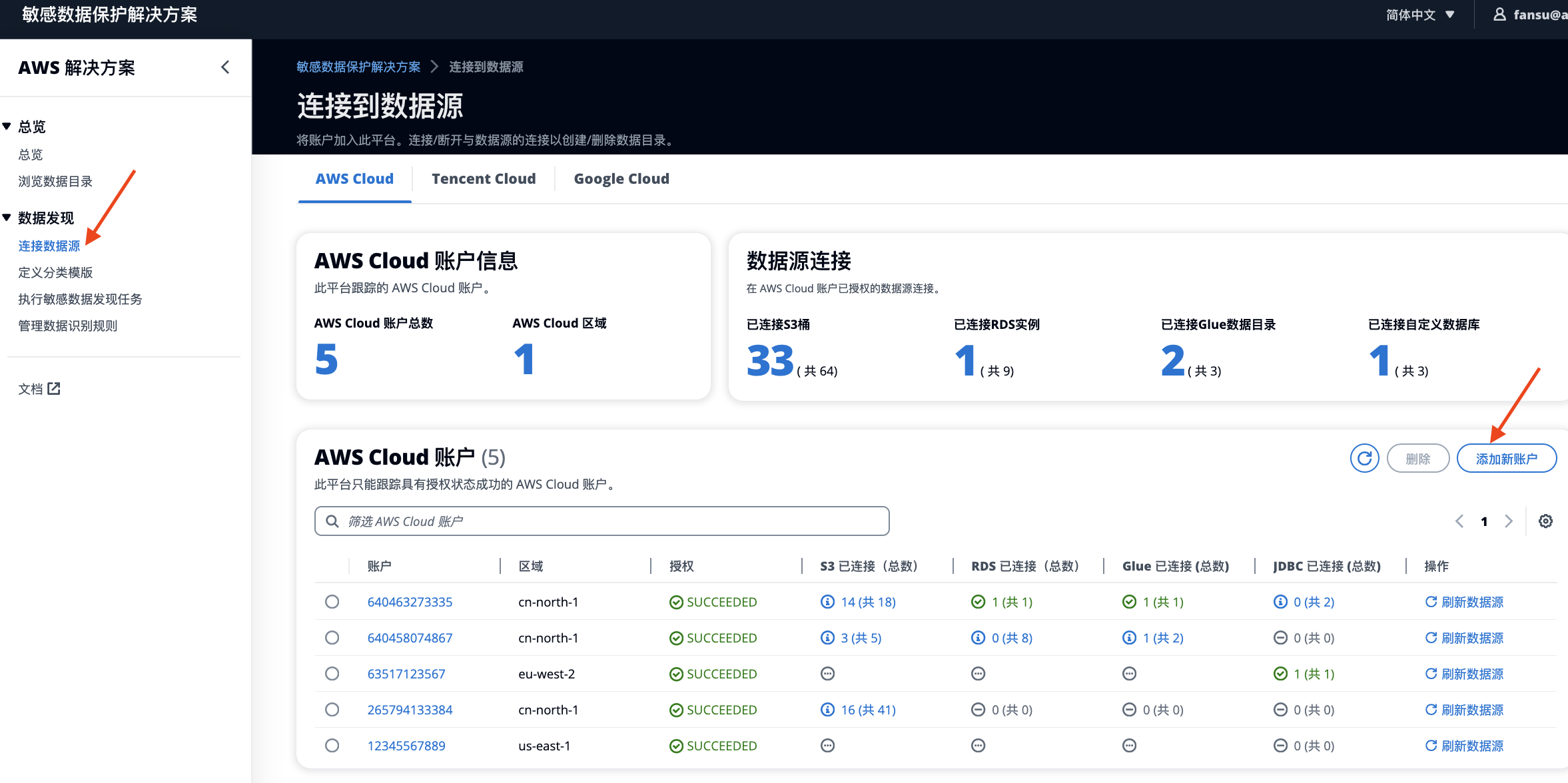The width and height of the screenshot is (1568, 783).
Task: Open account link 265794133384
Action: 410,710
